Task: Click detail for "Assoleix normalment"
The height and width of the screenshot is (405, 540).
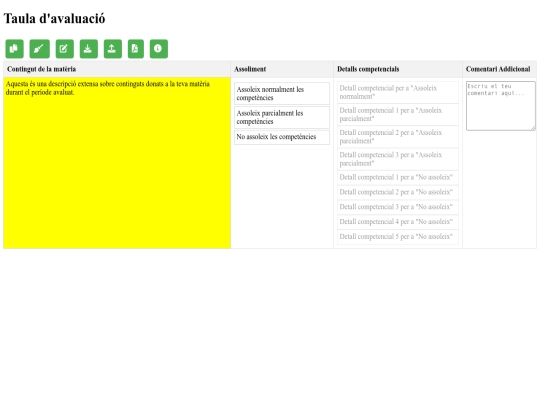Action: coord(398,92)
